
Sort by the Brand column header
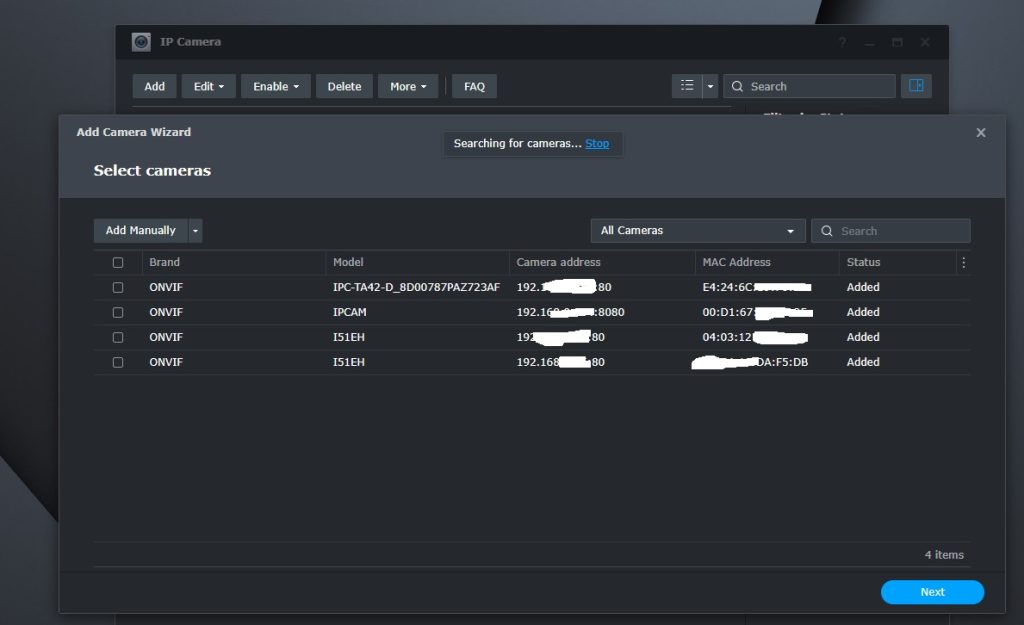point(165,262)
